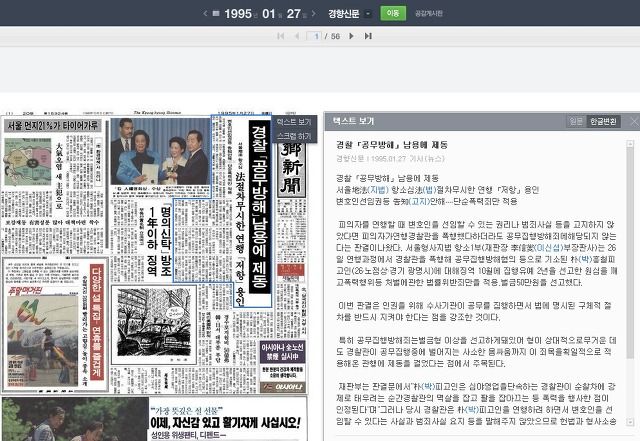Click the 法 절차무시한 연행 저항 용인 subheadline

tap(240, 239)
